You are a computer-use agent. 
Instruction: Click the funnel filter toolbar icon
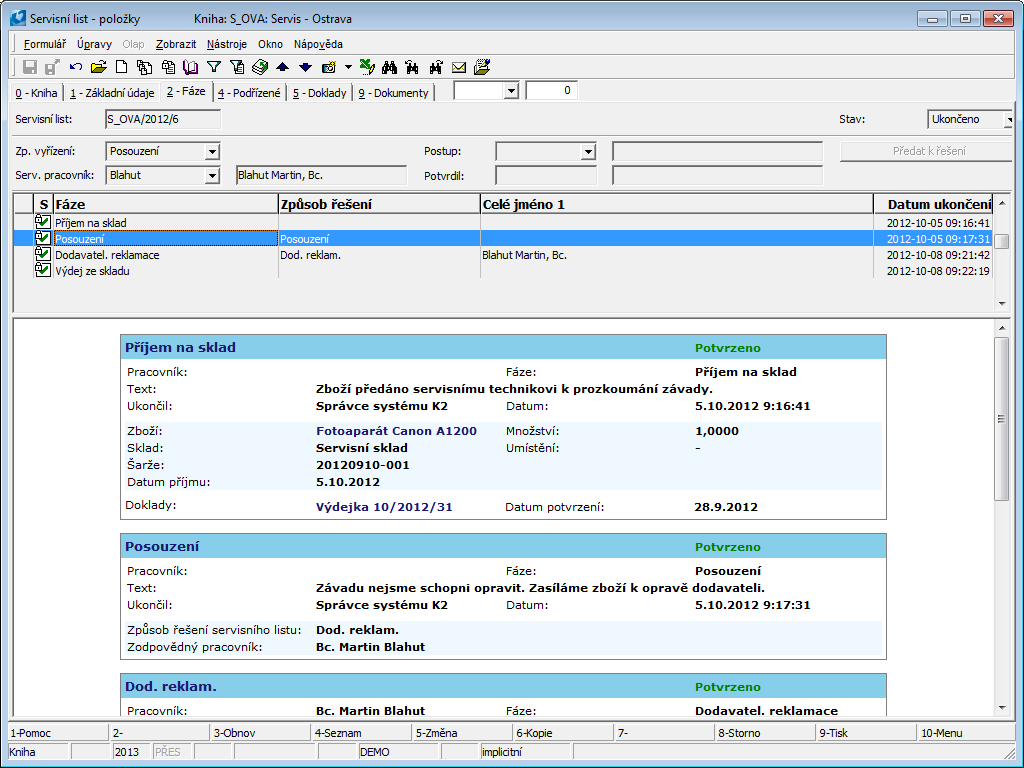213,67
